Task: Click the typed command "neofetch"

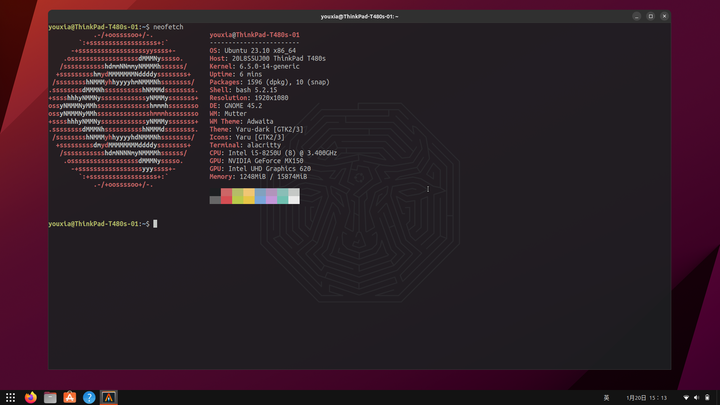Action: coord(168,27)
